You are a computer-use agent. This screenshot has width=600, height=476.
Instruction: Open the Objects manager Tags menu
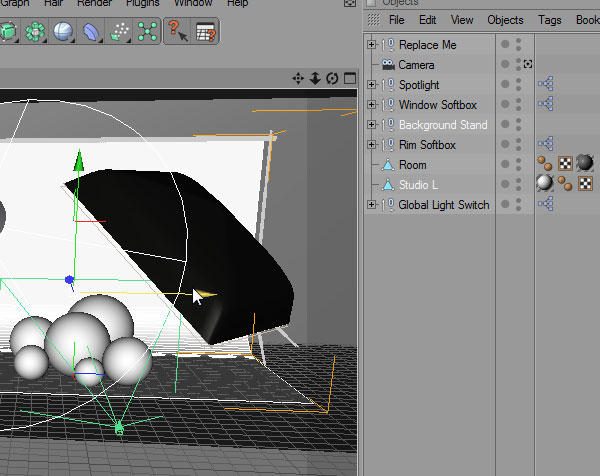[x=549, y=20]
